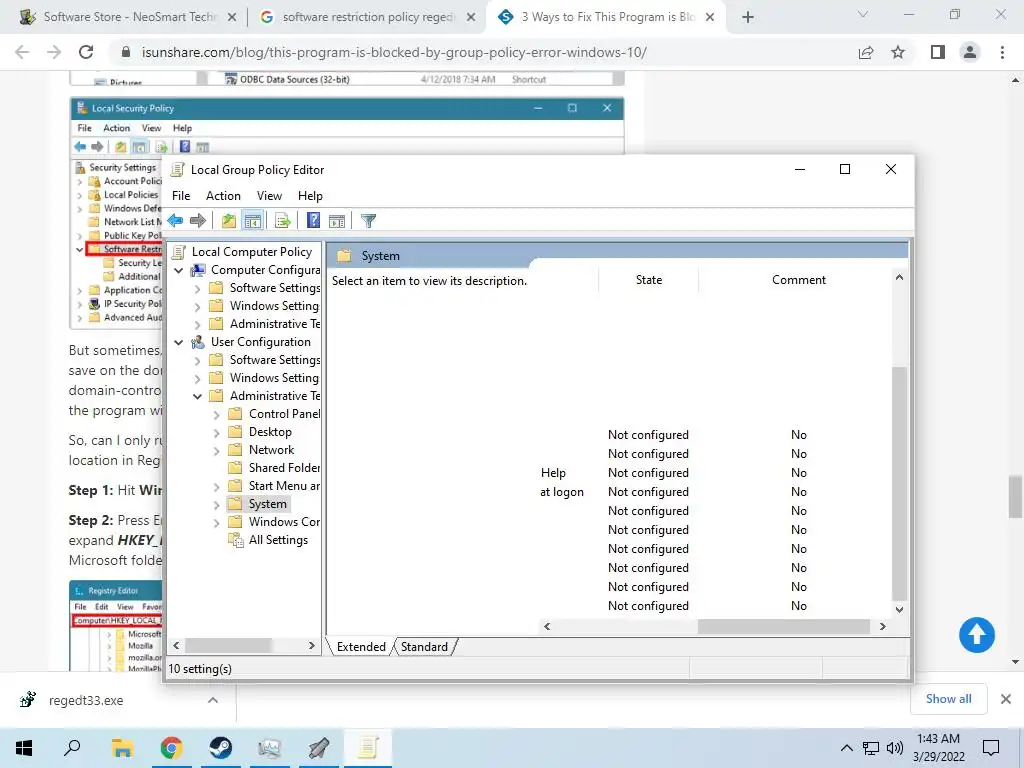Click the Filter funnel icon in toolbar
Screen dimensions: 1024x768
tap(368, 221)
